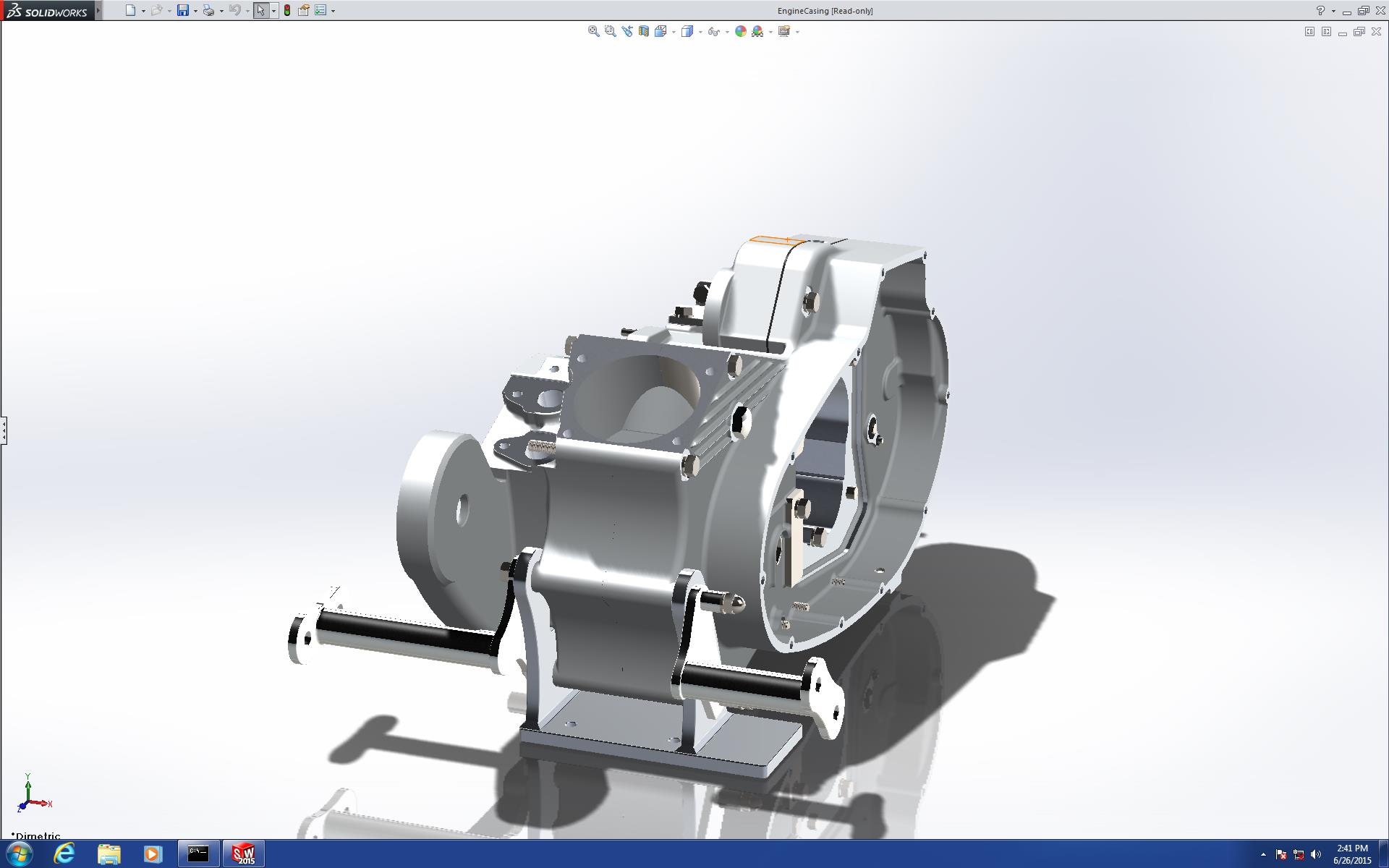
Task: Toggle the Section View tool
Action: (643, 31)
